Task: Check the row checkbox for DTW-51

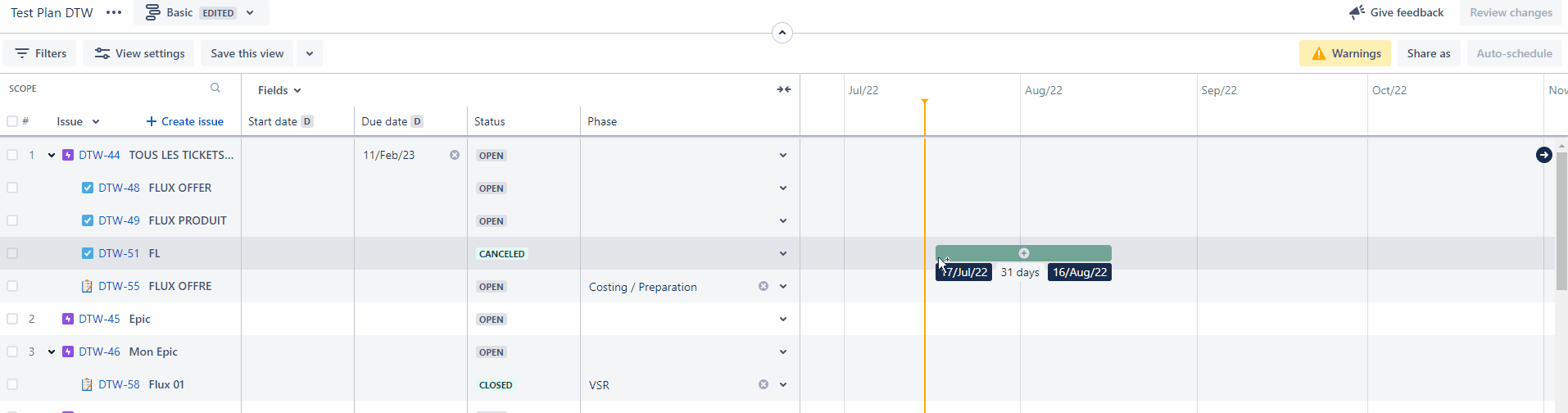Action: pos(12,253)
